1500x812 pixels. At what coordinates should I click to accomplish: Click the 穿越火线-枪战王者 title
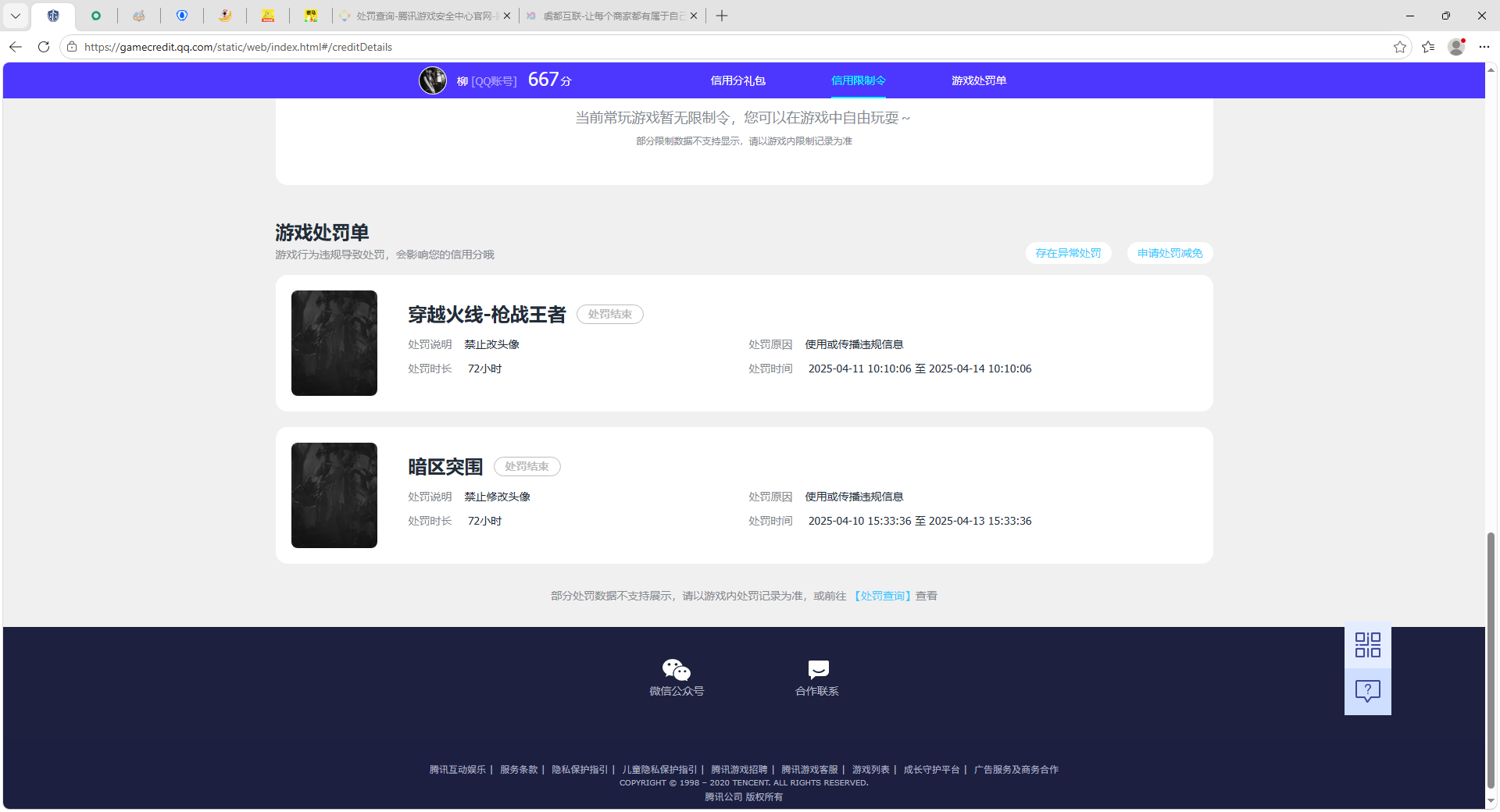[487, 314]
